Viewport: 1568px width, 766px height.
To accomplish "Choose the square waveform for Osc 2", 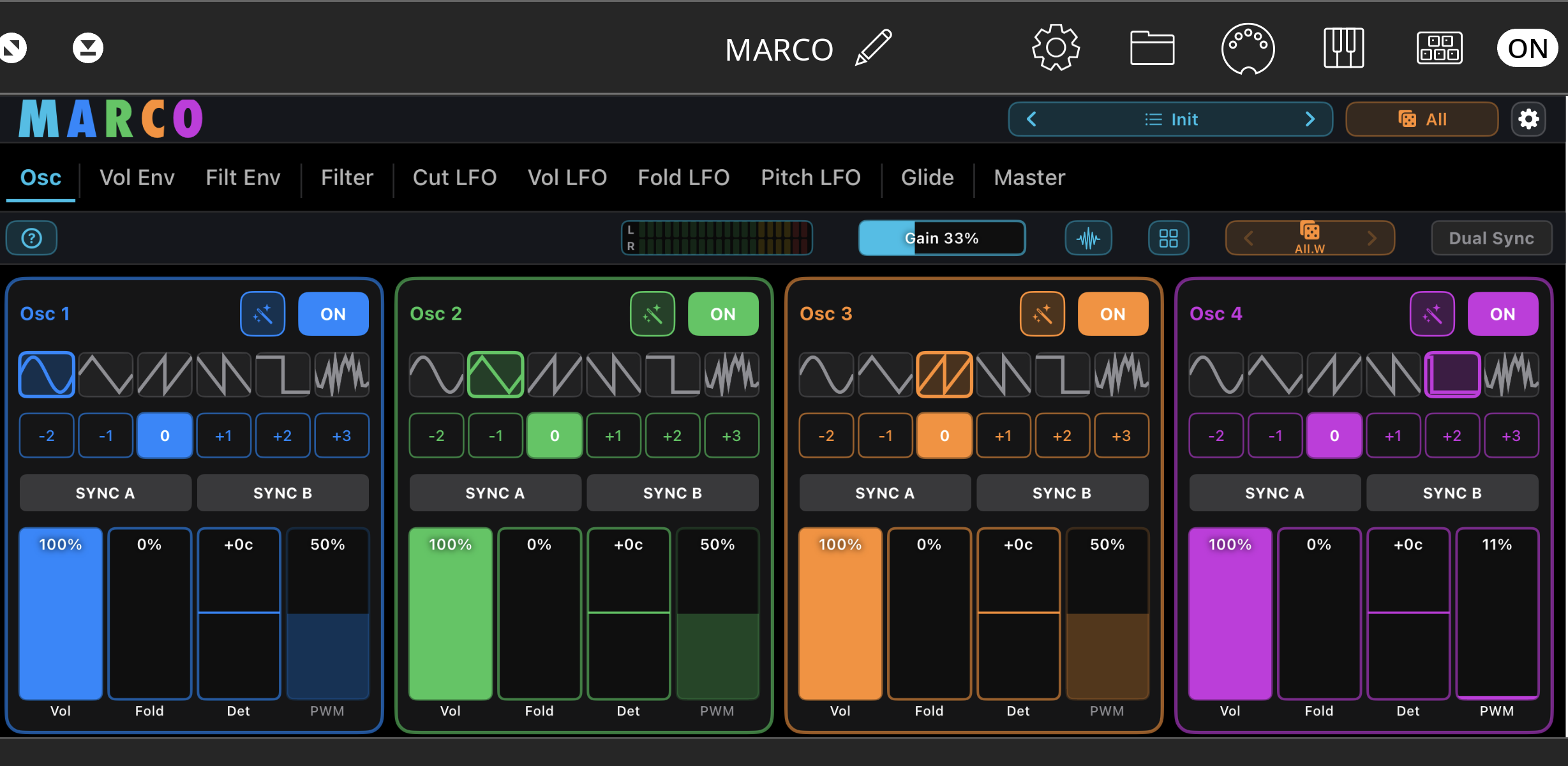I will coord(673,375).
